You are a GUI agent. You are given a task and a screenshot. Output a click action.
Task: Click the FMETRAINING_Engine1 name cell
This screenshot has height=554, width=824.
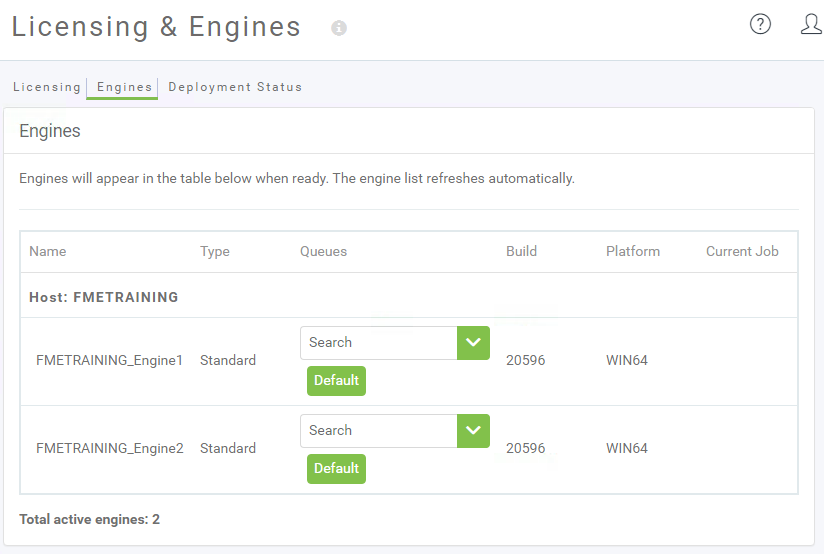pos(109,360)
